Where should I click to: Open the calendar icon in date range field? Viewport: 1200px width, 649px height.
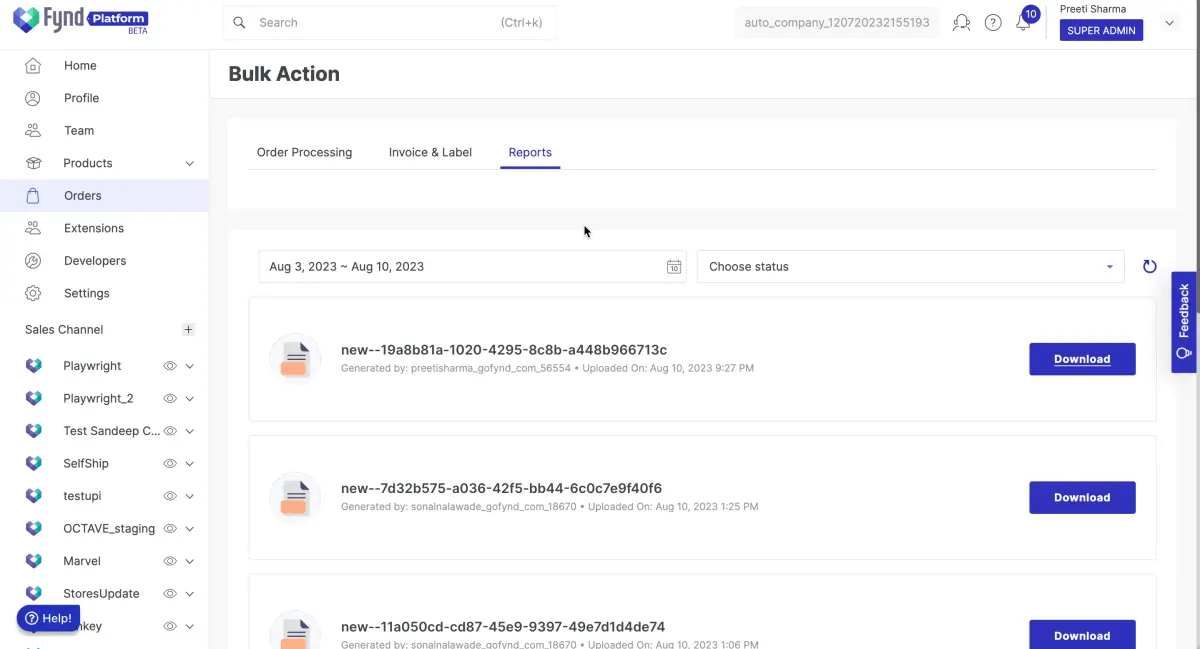coord(674,267)
